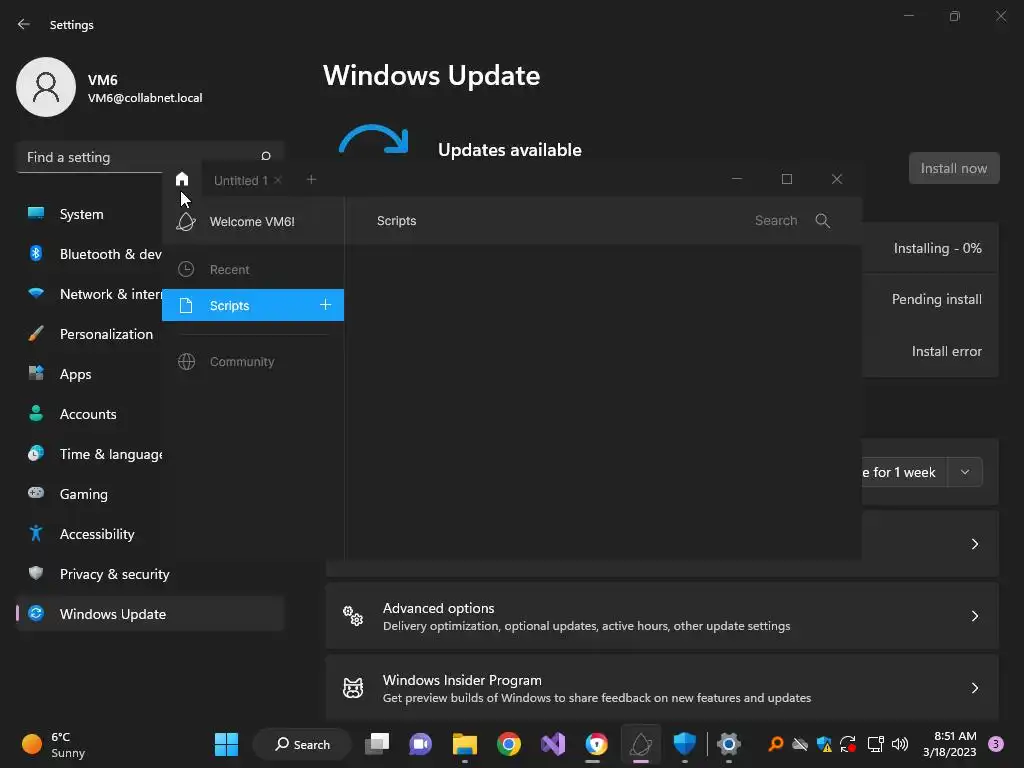Open the clock and date panel
This screenshot has width=1024, height=768.
(950, 744)
